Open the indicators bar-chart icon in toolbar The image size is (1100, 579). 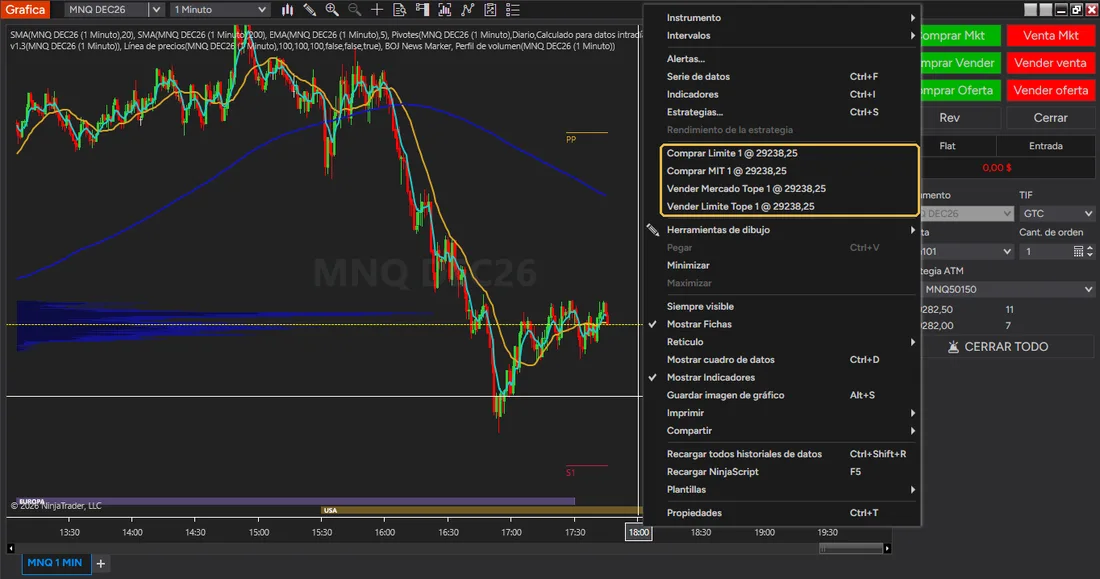[445, 10]
